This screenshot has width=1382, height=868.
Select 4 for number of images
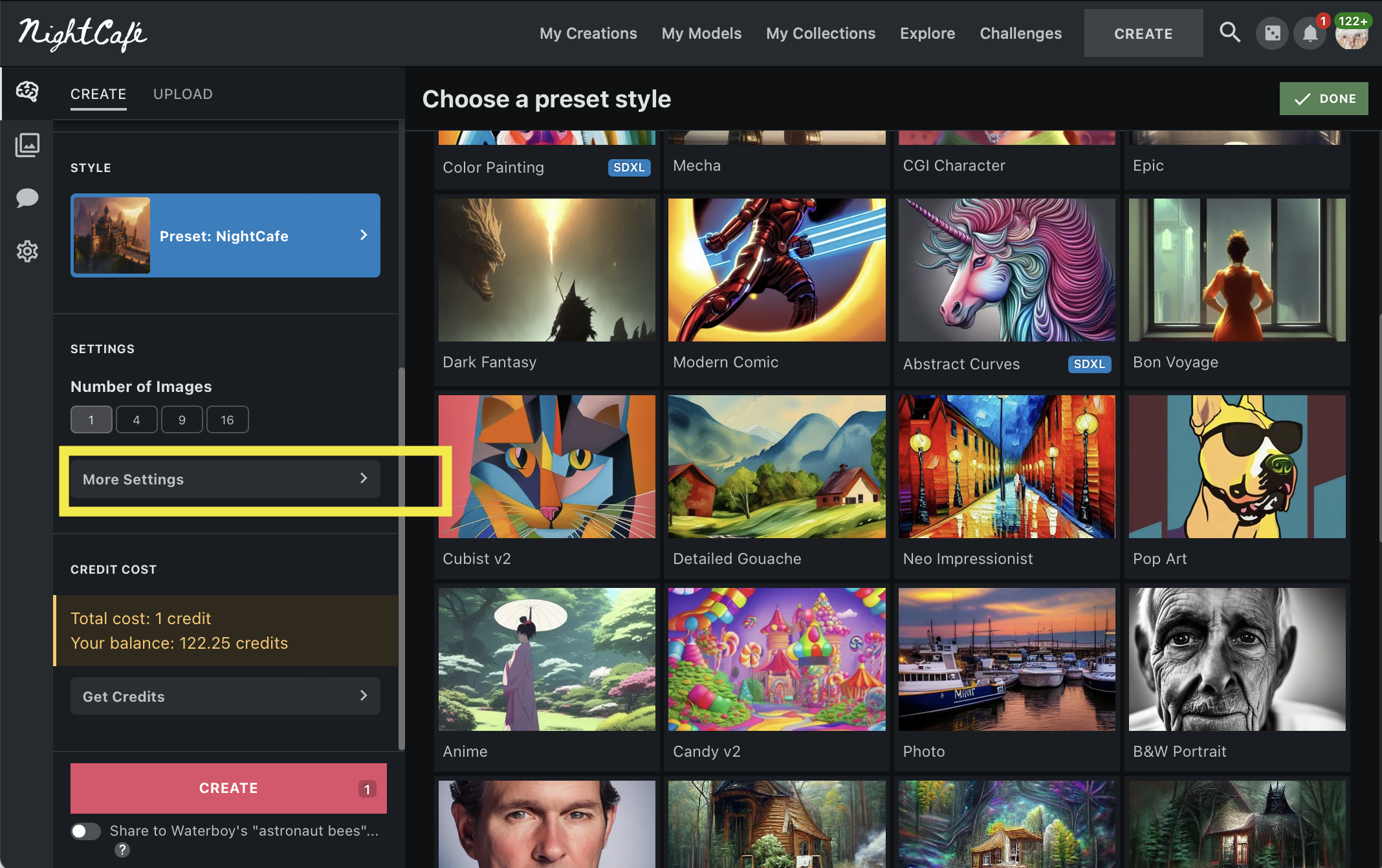pyautogui.click(x=137, y=420)
